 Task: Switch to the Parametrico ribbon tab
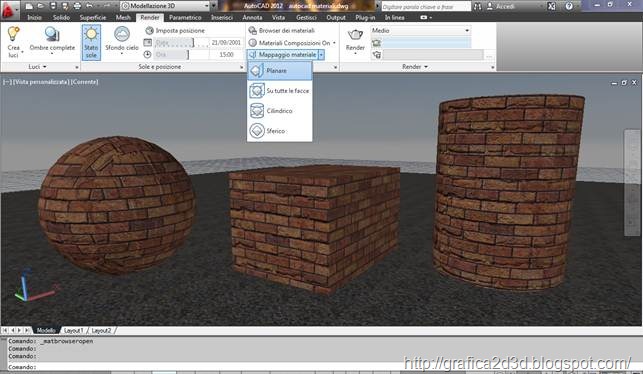(x=185, y=18)
